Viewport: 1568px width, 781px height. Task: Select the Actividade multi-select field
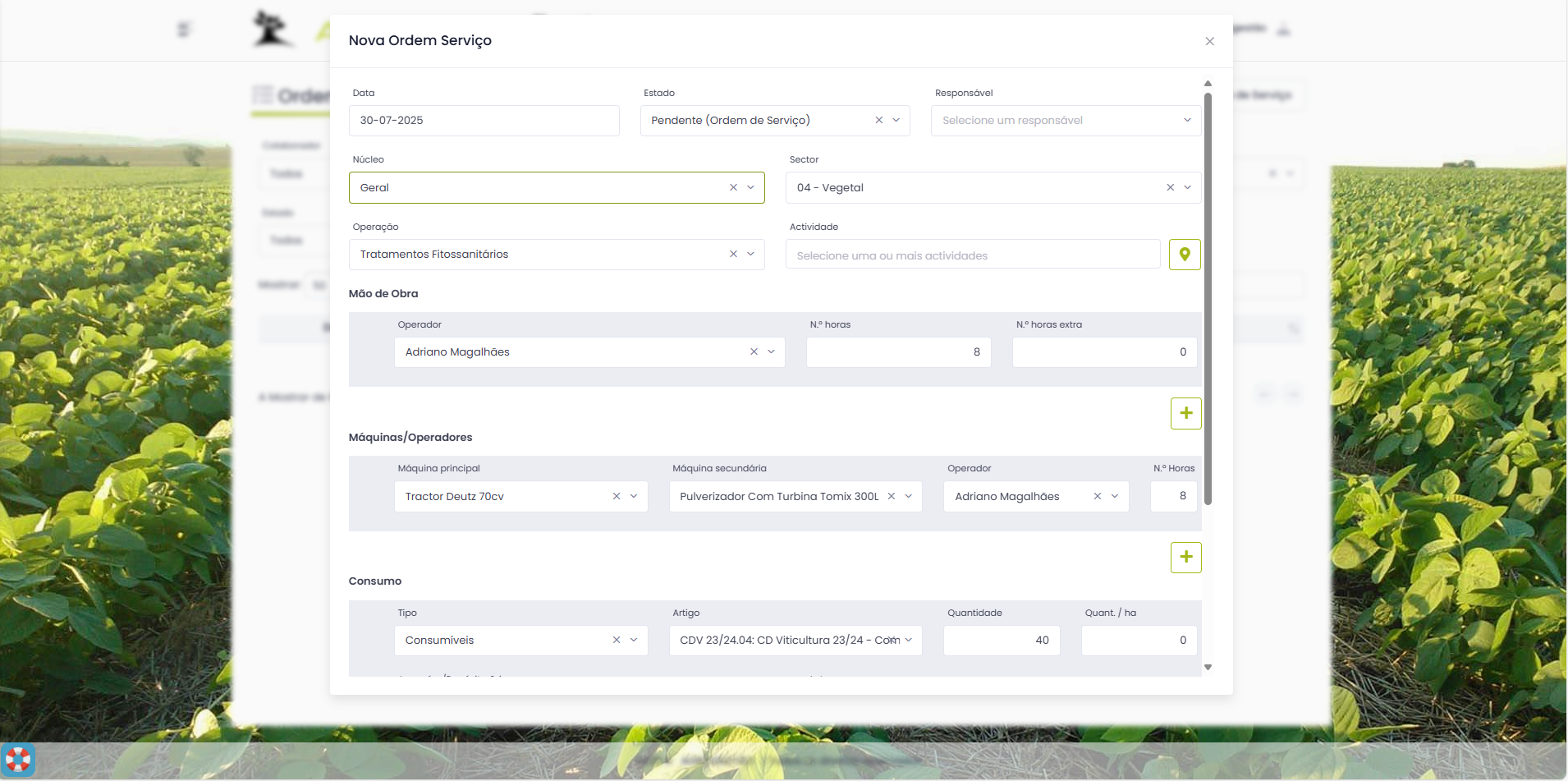pos(972,255)
